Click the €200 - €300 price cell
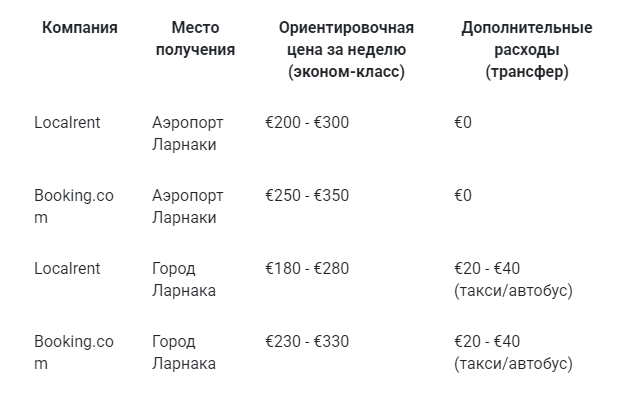635x394 pixels. click(x=307, y=123)
